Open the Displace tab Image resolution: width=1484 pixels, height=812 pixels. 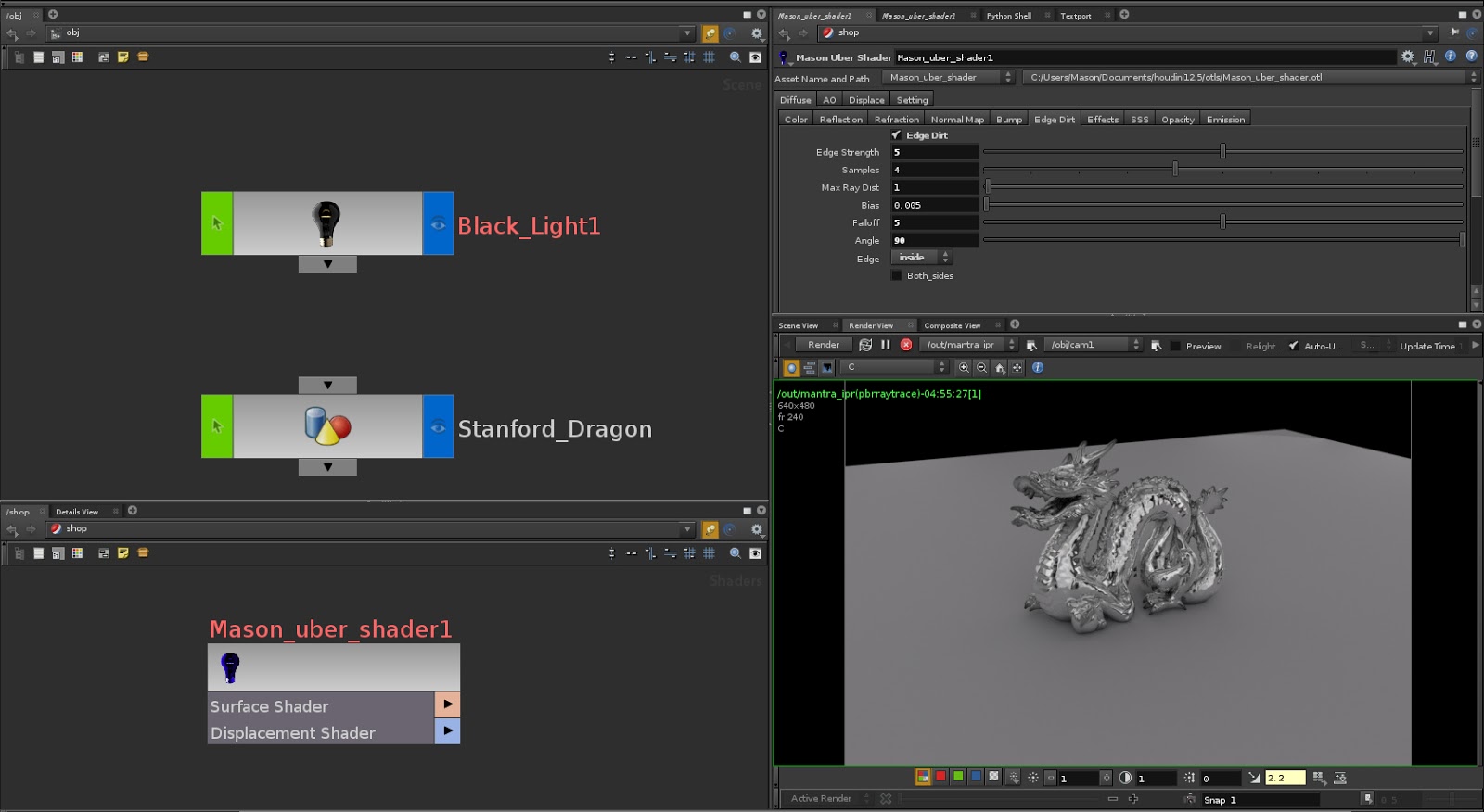tap(866, 100)
